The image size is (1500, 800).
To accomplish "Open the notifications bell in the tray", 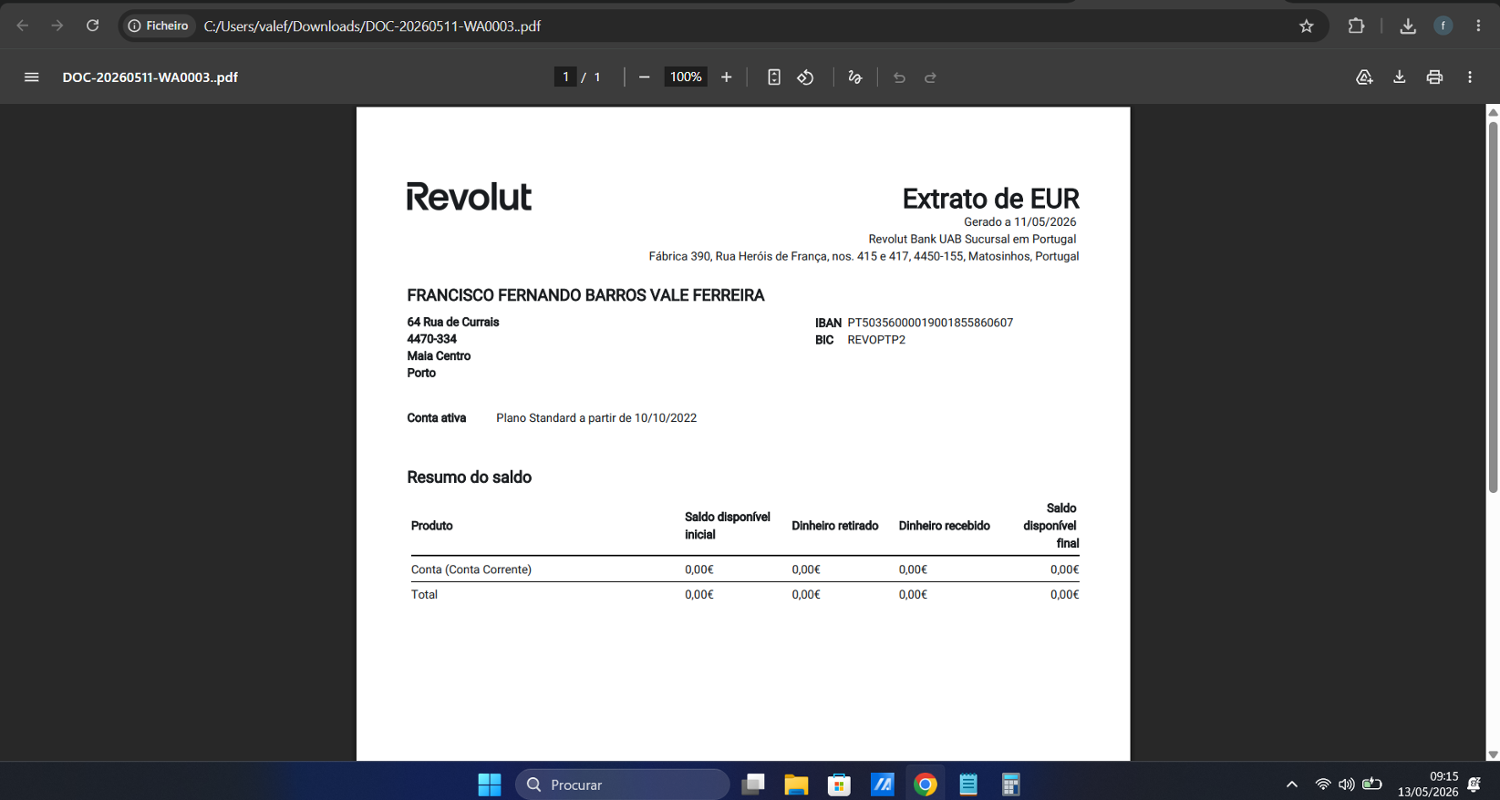I will point(1474,785).
